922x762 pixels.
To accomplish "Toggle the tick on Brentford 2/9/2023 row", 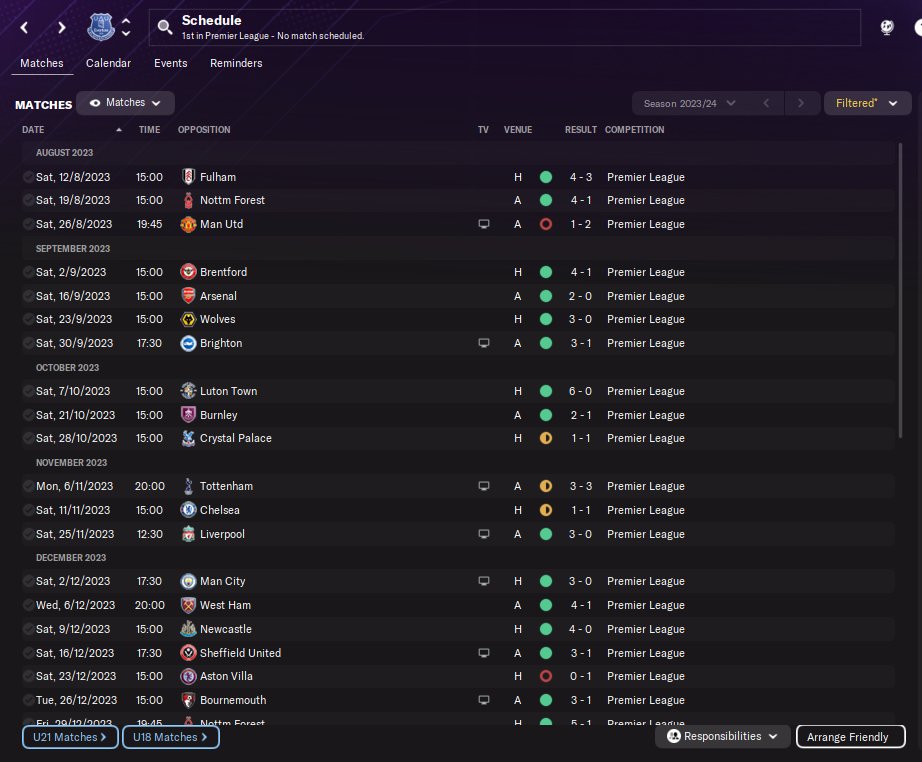I will click(x=28, y=272).
